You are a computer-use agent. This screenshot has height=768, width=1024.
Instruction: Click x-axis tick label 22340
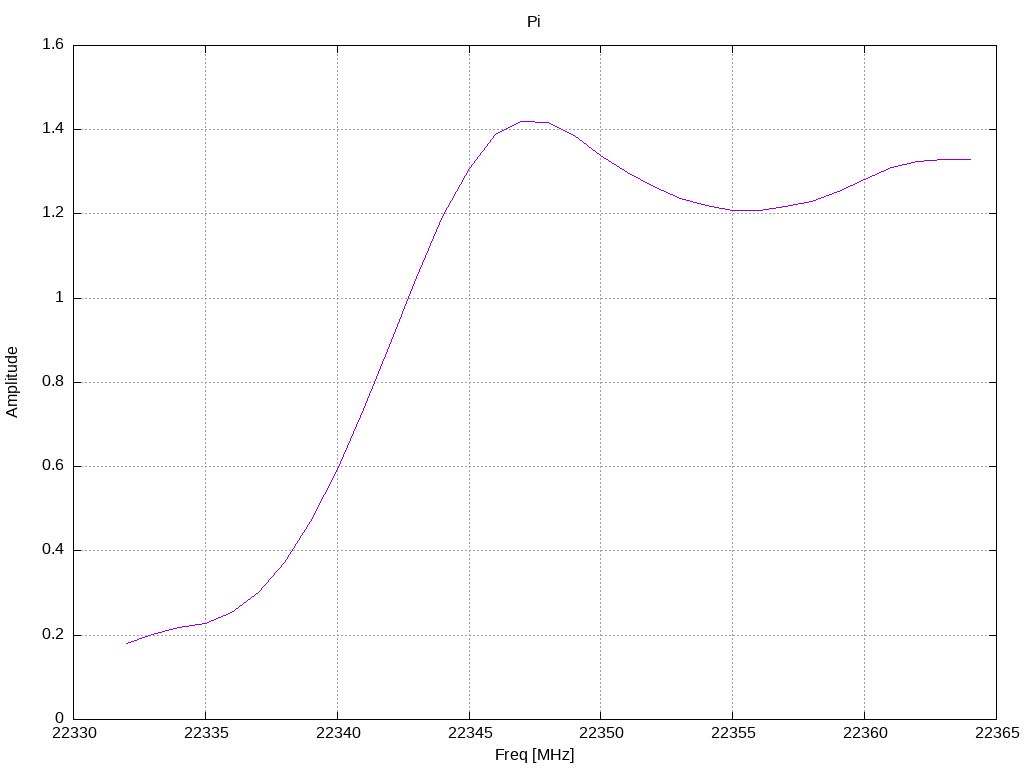pos(338,733)
